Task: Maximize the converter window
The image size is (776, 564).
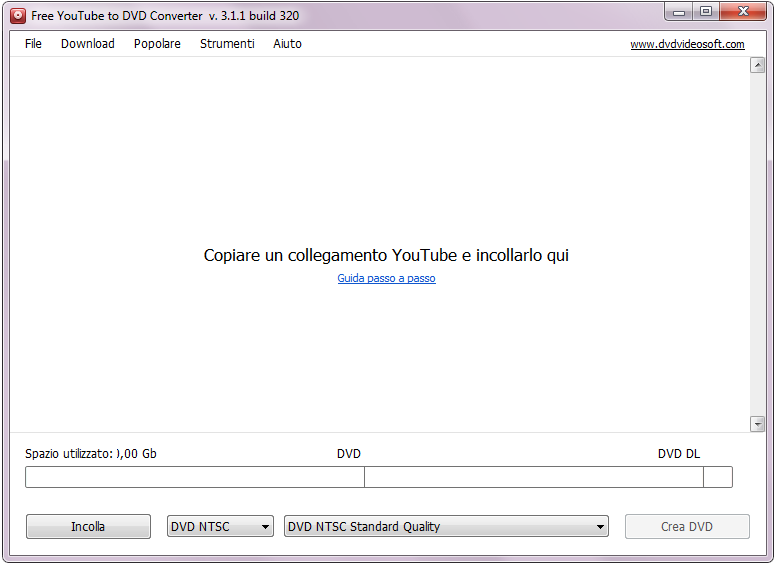Action: [706, 12]
